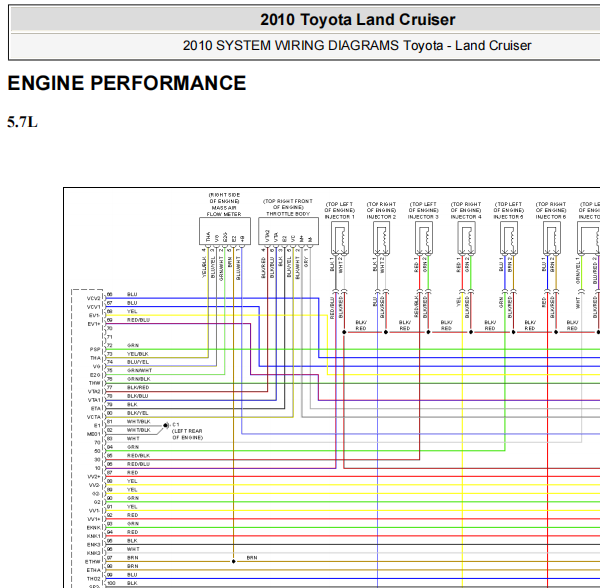The height and width of the screenshot is (588, 600).
Task: Click the 'BLK/BLU' wire label at pin 78
Action: point(138,396)
